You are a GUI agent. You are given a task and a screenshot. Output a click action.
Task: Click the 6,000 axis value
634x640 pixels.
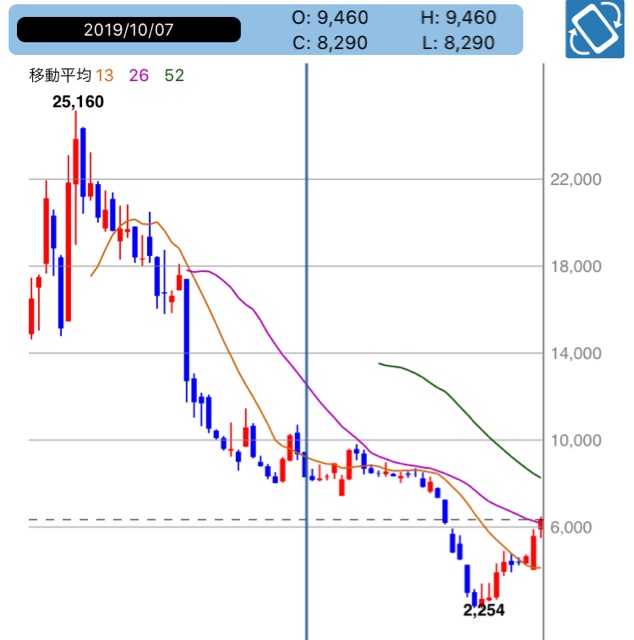571,527
